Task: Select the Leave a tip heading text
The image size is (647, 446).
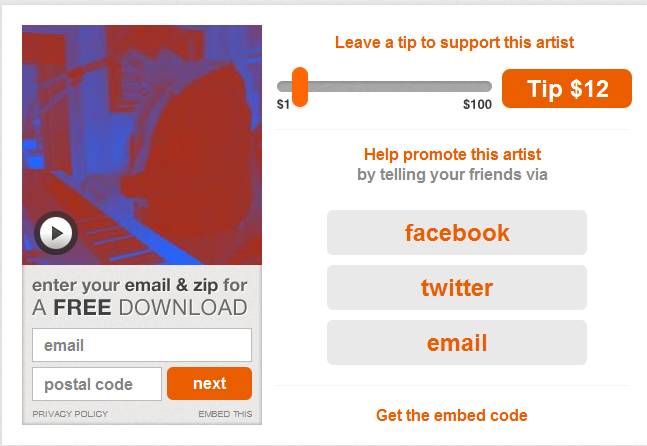Action: pos(455,43)
